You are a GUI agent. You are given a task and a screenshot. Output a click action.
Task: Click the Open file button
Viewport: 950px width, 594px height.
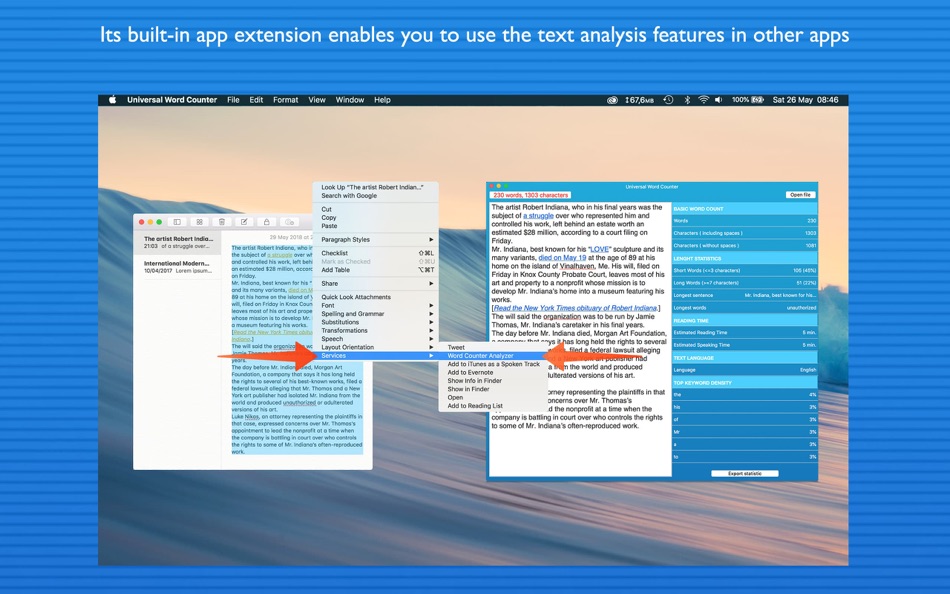coord(800,195)
